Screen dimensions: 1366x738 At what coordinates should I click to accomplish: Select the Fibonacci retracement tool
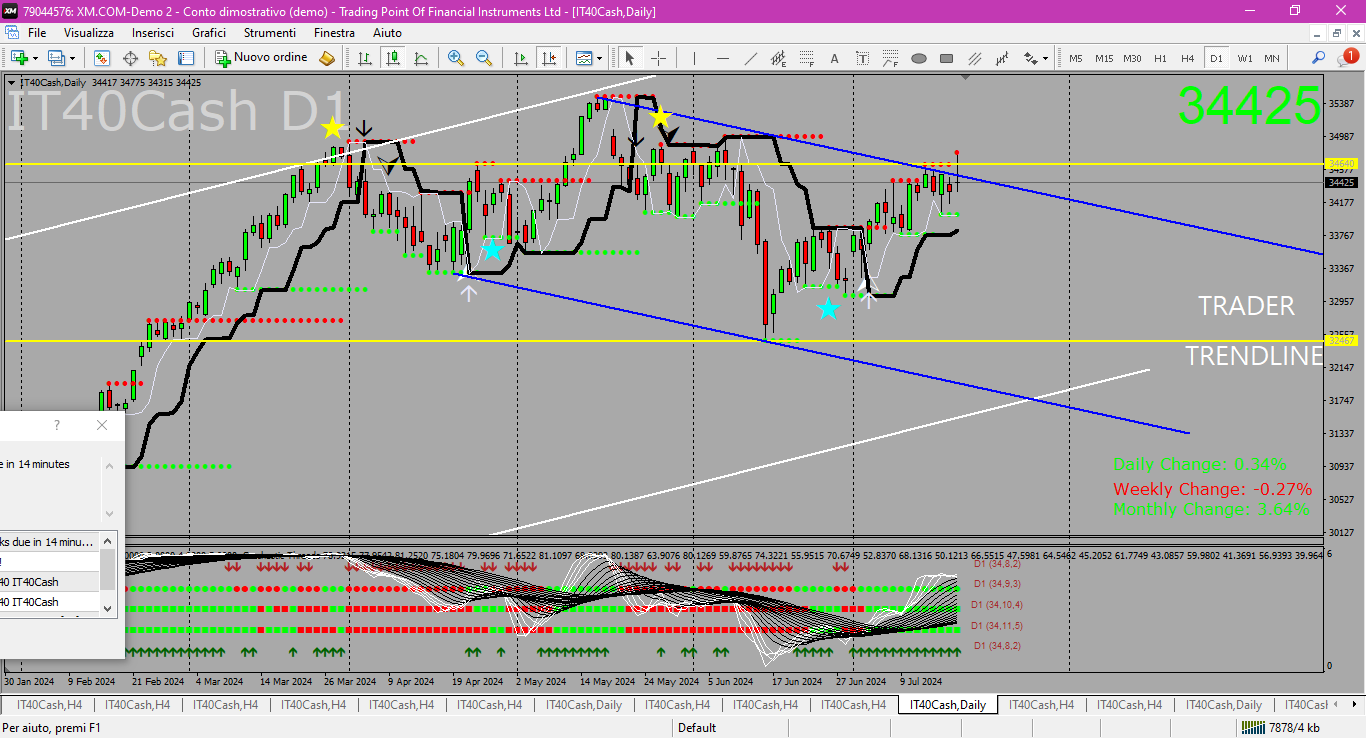click(806, 58)
